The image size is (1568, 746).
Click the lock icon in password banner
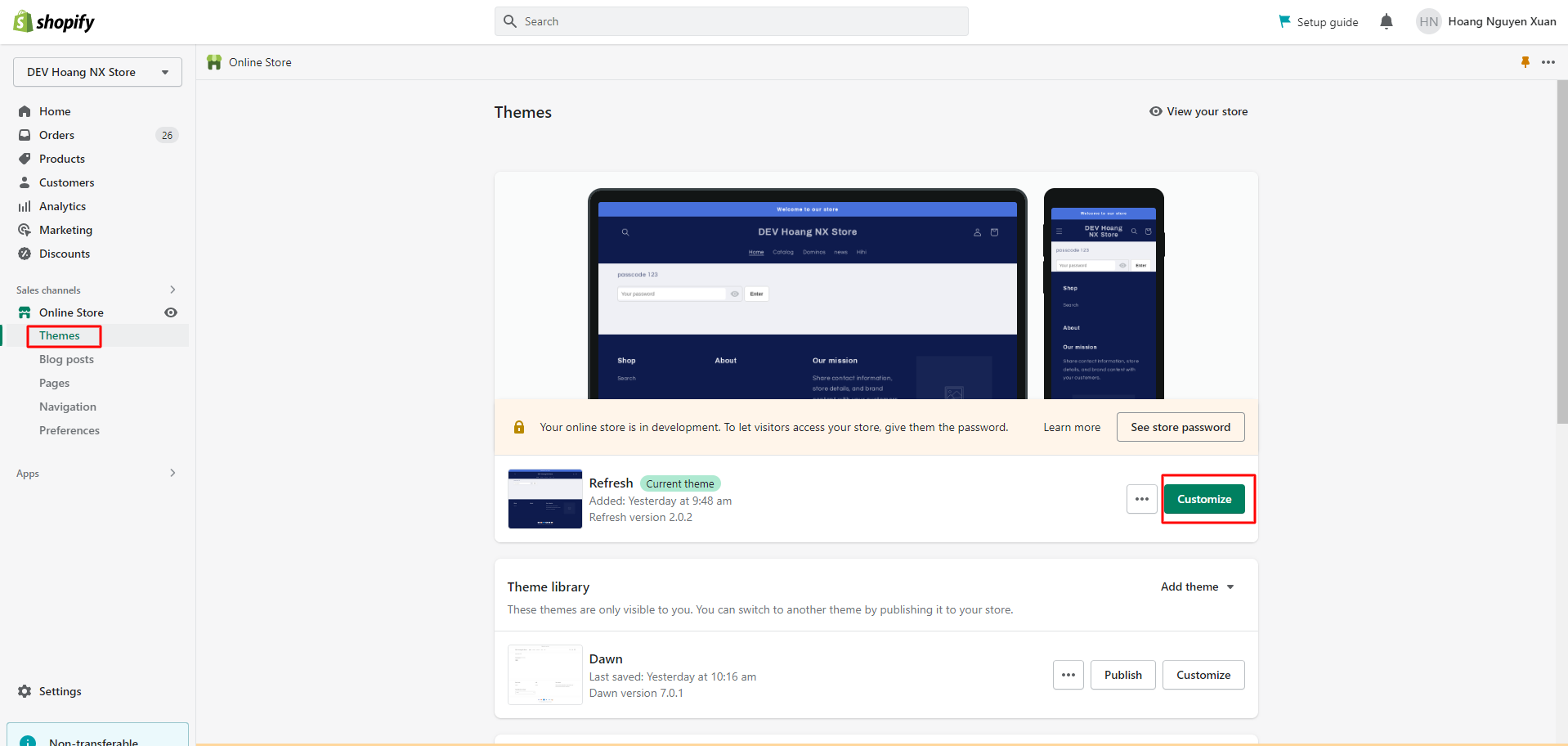tap(519, 427)
